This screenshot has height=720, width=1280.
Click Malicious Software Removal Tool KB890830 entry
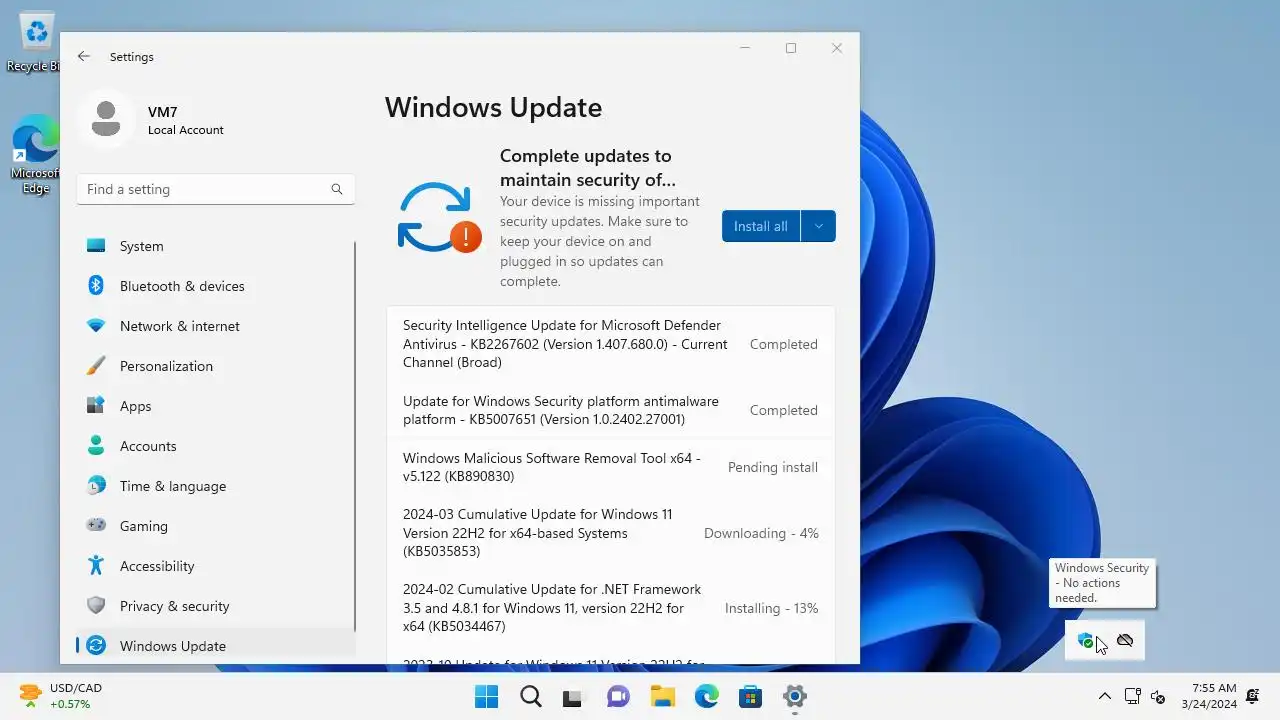pyautogui.click(x=610, y=467)
